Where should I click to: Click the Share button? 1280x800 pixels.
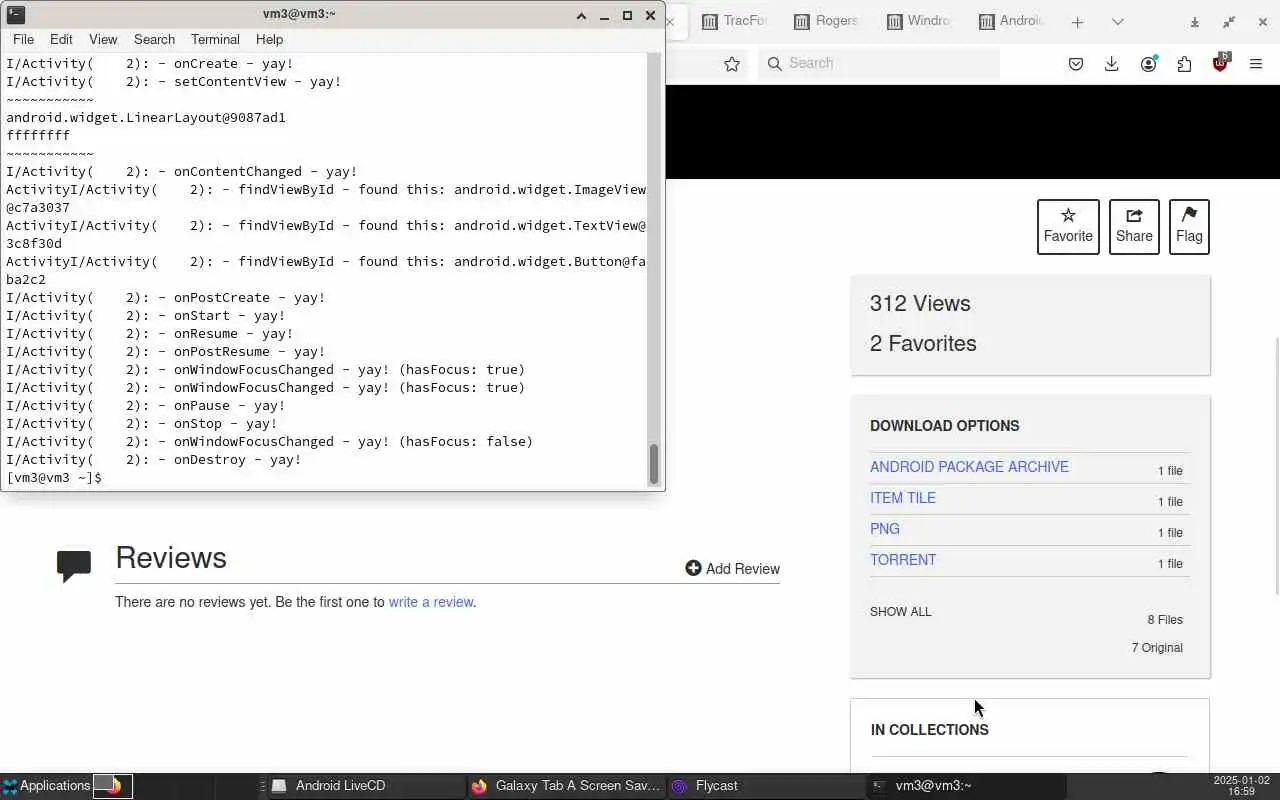pyautogui.click(x=1134, y=227)
